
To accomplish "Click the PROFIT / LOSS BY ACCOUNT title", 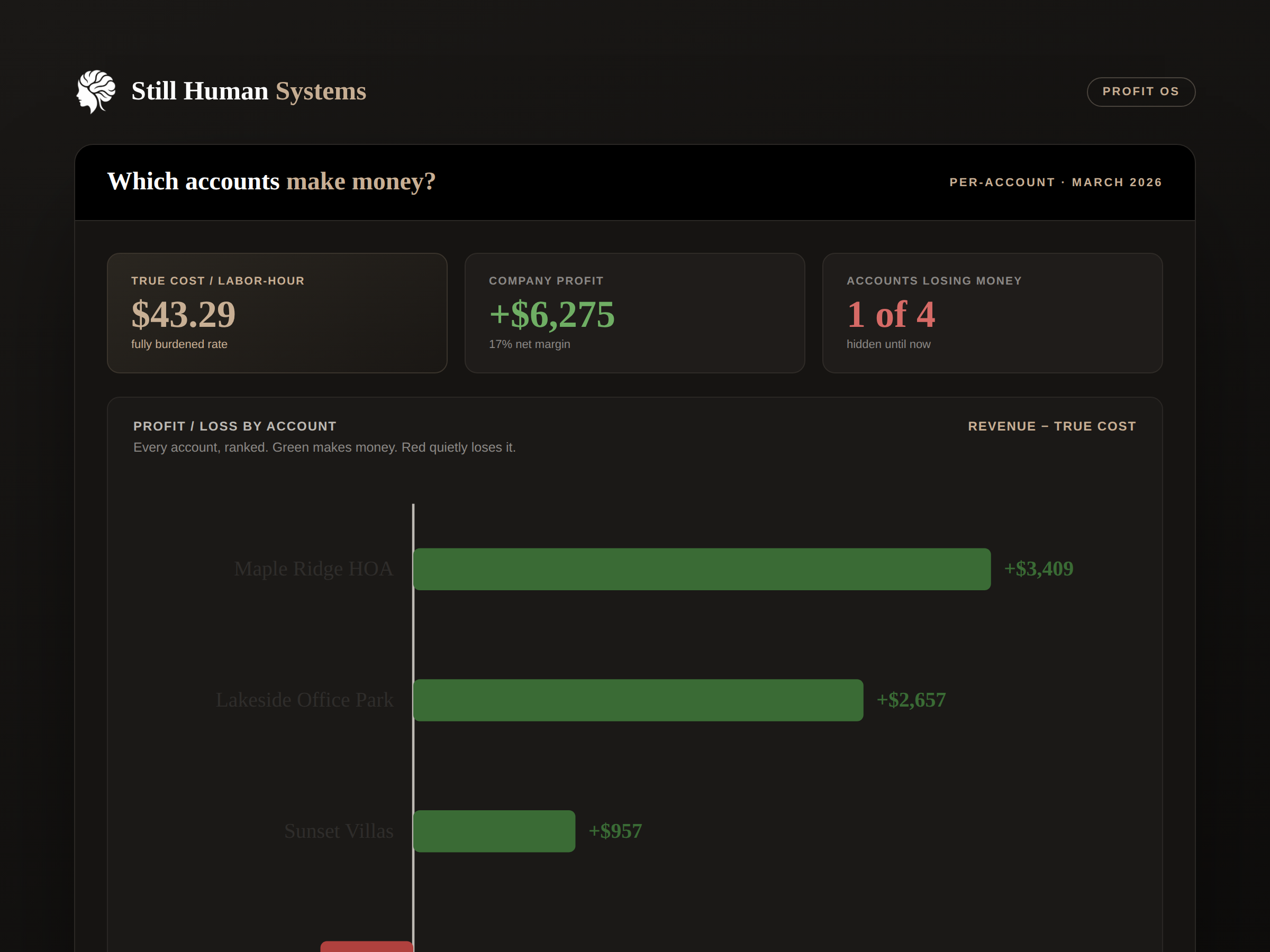I will click(x=235, y=426).
